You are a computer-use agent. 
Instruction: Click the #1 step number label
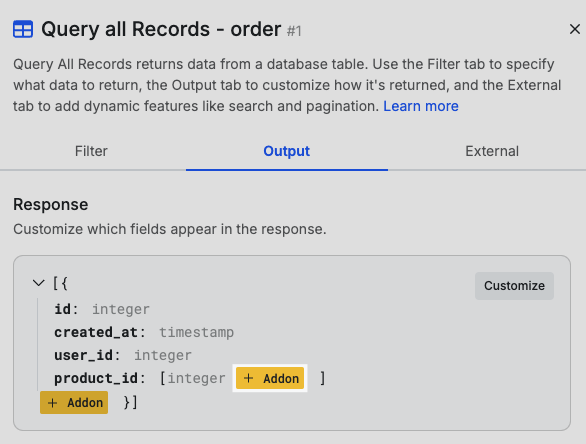[x=294, y=31]
